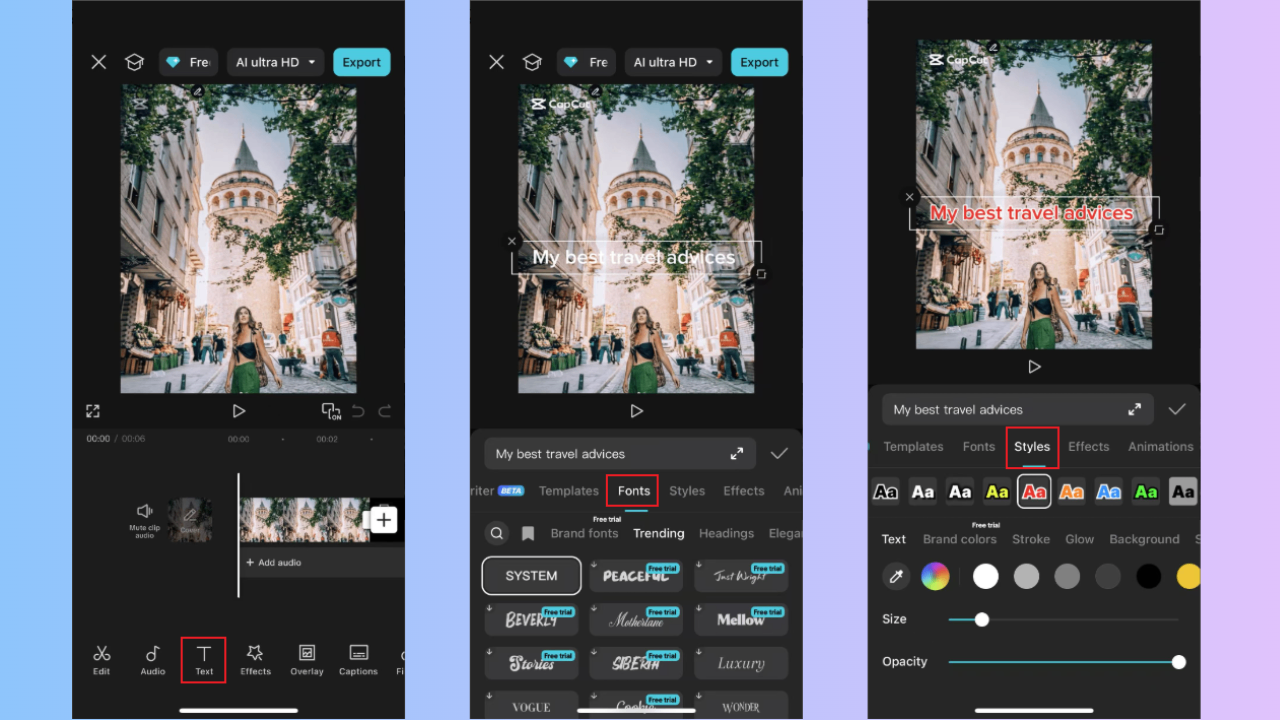Select the Text tool in bottom toolbar
1280x720 pixels.
(204, 660)
